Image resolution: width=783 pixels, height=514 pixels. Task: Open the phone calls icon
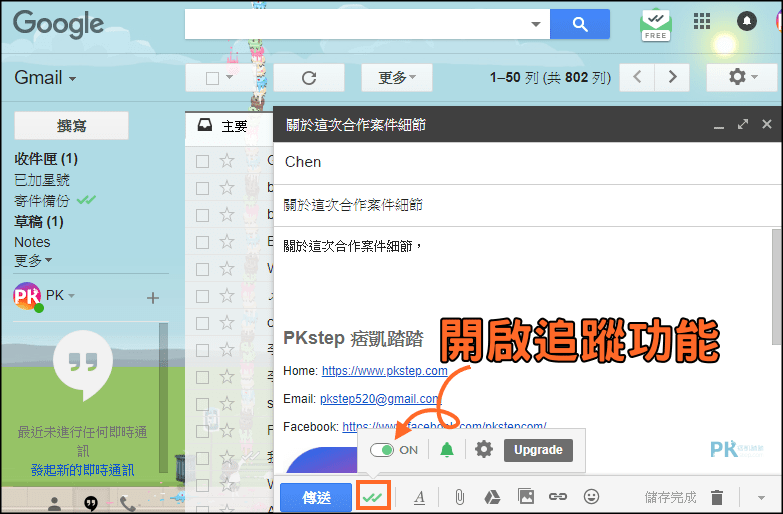(x=127, y=504)
